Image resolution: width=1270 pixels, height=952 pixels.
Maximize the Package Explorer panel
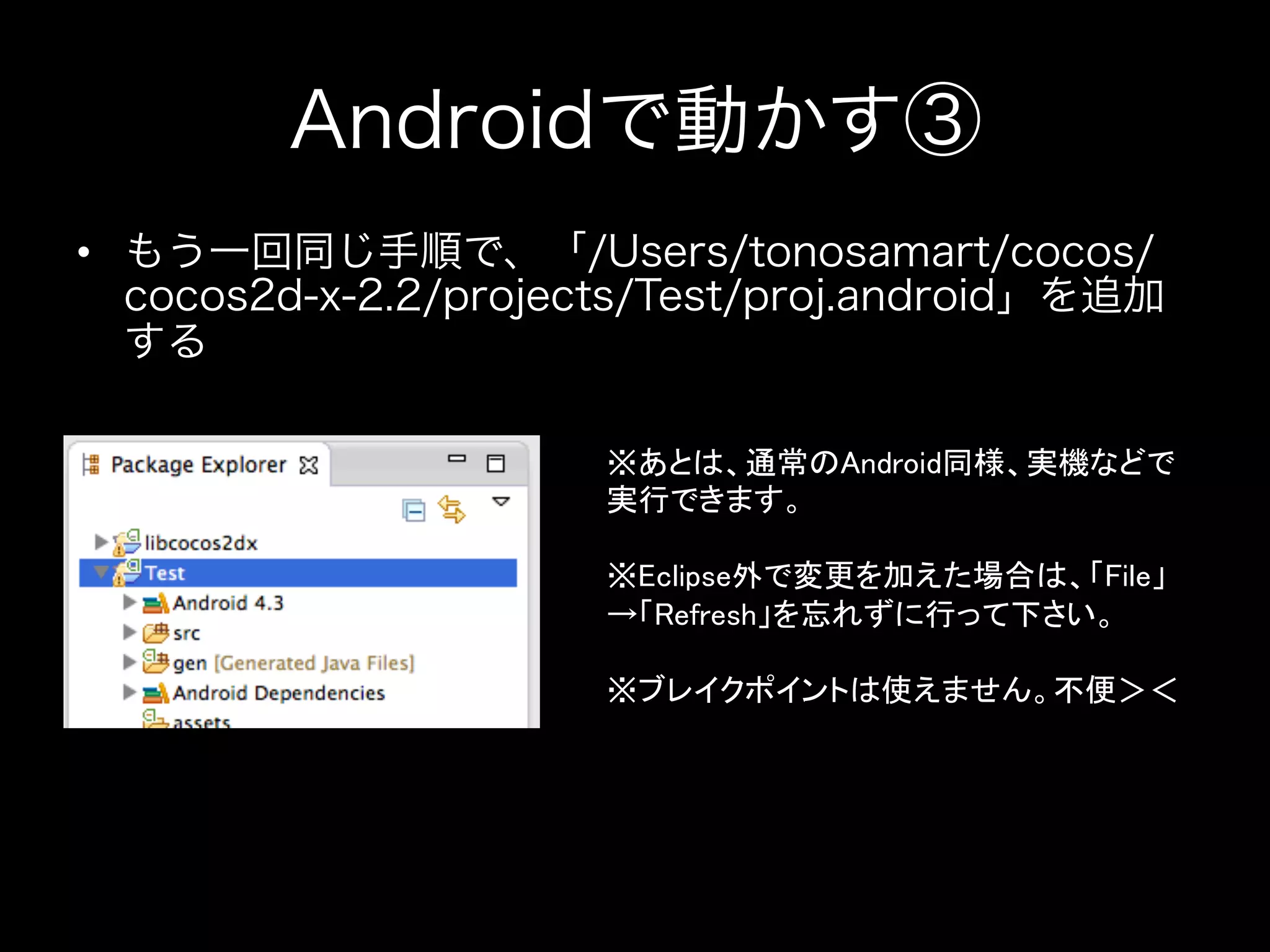point(495,463)
